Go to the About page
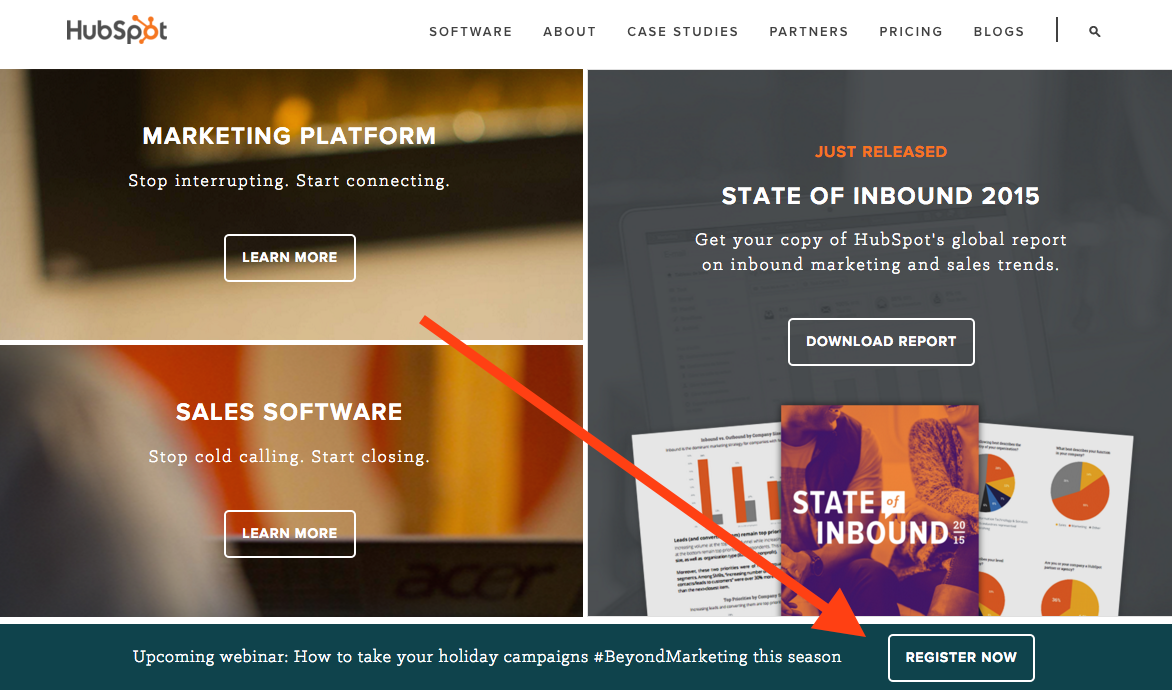The image size is (1172, 690). (570, 31)
